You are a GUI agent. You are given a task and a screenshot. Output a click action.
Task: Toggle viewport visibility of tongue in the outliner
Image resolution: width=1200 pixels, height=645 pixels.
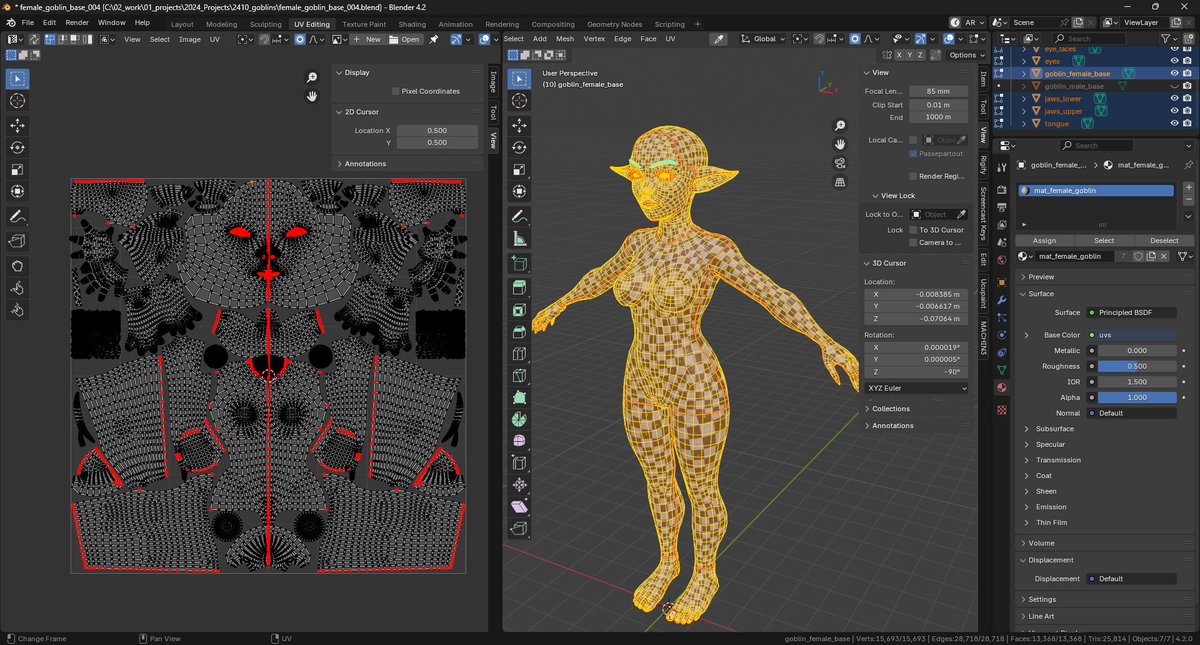(x=1172, y=123)
